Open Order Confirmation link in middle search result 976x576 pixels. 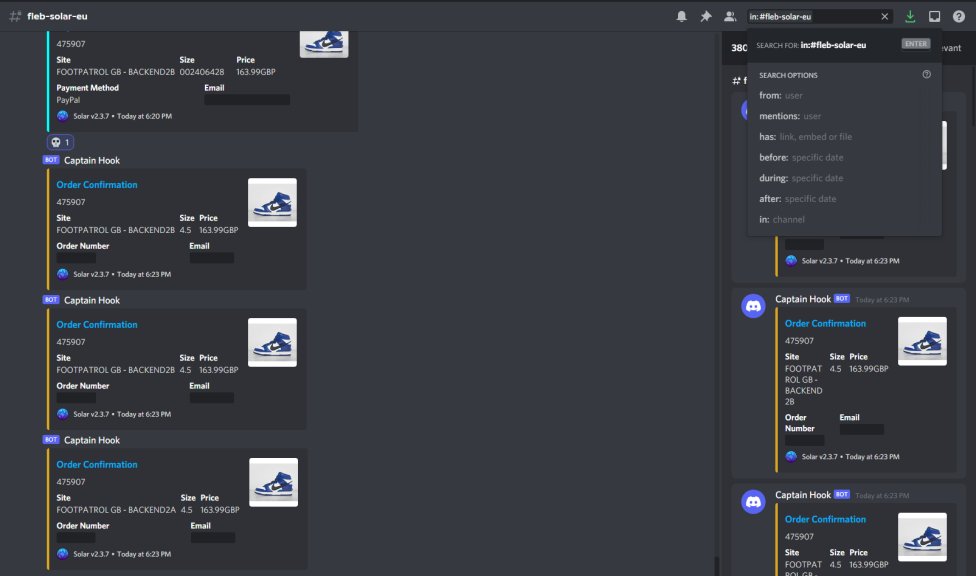825,323
